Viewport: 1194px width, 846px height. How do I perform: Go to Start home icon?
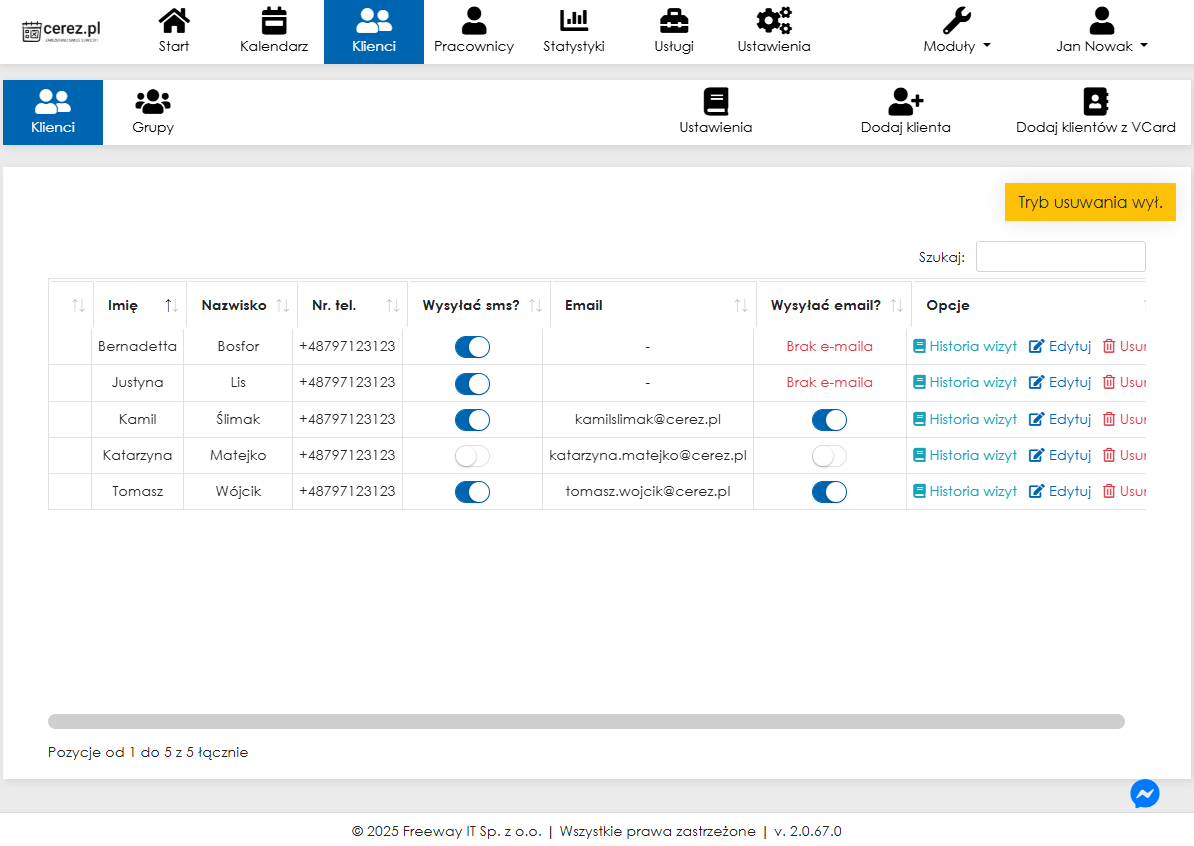point(174,22)
